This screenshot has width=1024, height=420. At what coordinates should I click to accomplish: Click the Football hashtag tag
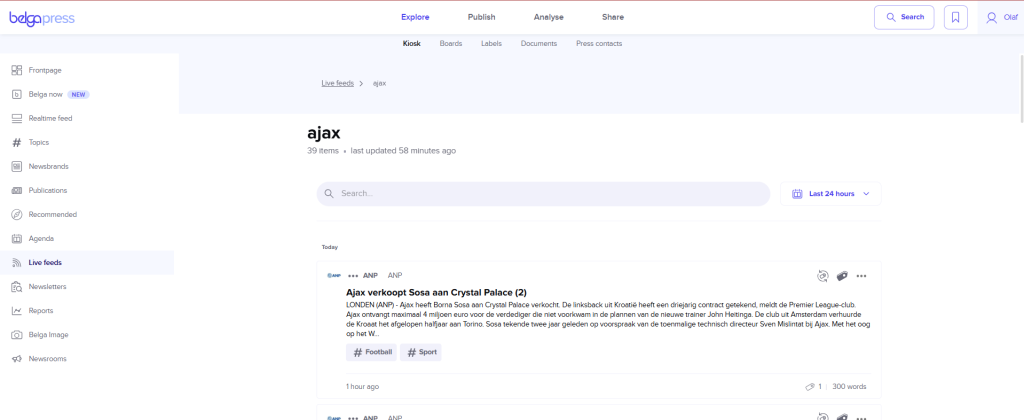(x=371, y=352)
